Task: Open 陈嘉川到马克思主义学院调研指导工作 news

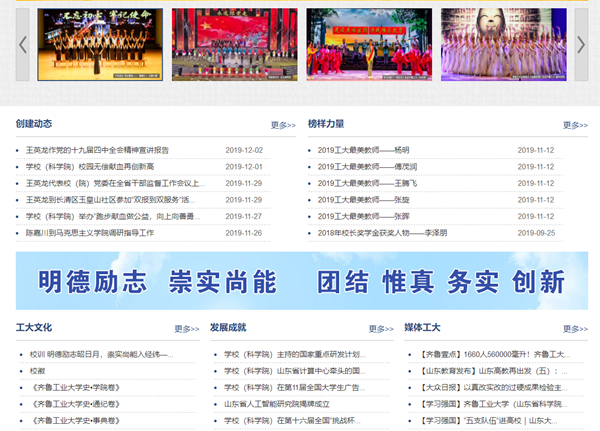Action: (x=90, y=233)
